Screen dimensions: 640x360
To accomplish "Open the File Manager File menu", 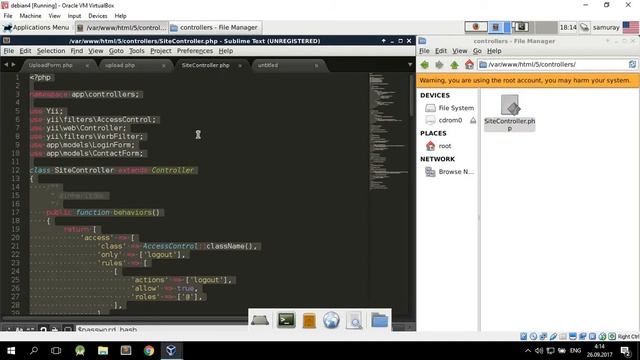I will coord(424,51).
